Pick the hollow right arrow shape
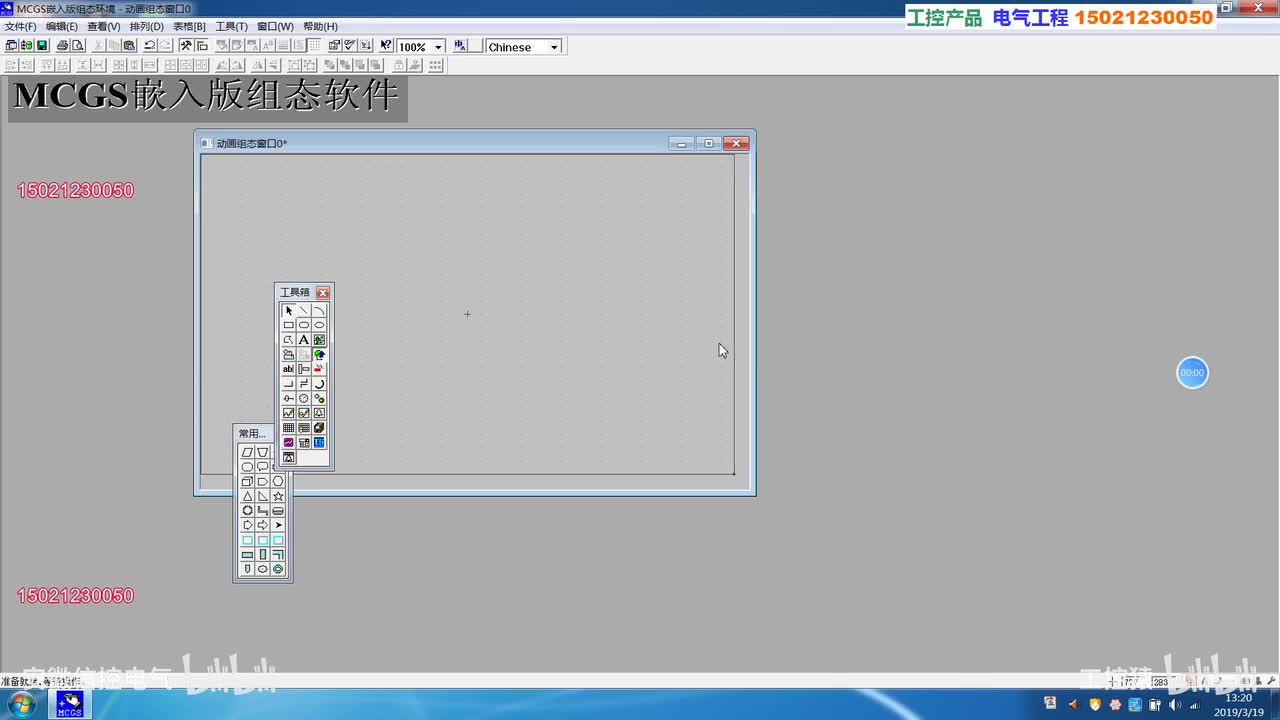Screen dimensions: 1280x720 pos(263,525)
